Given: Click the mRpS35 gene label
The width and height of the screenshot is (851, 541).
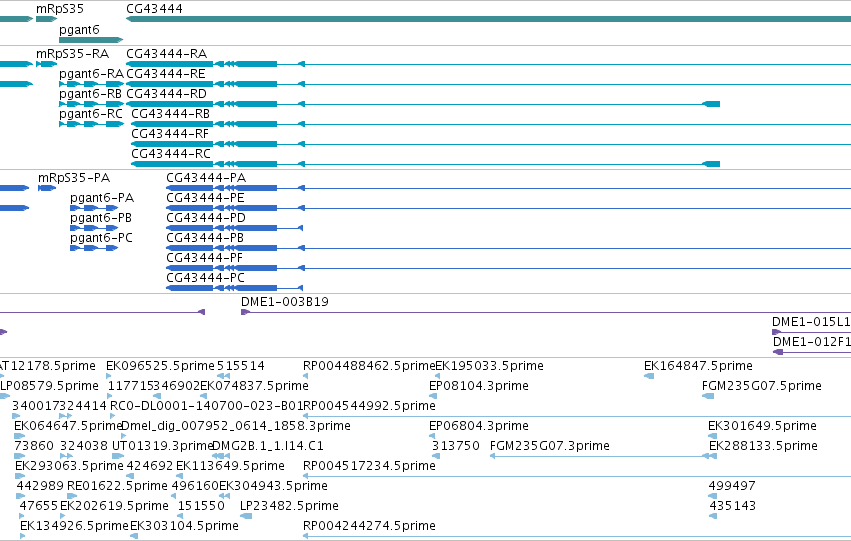Looking at the screenshot, I should coord(60,9).
